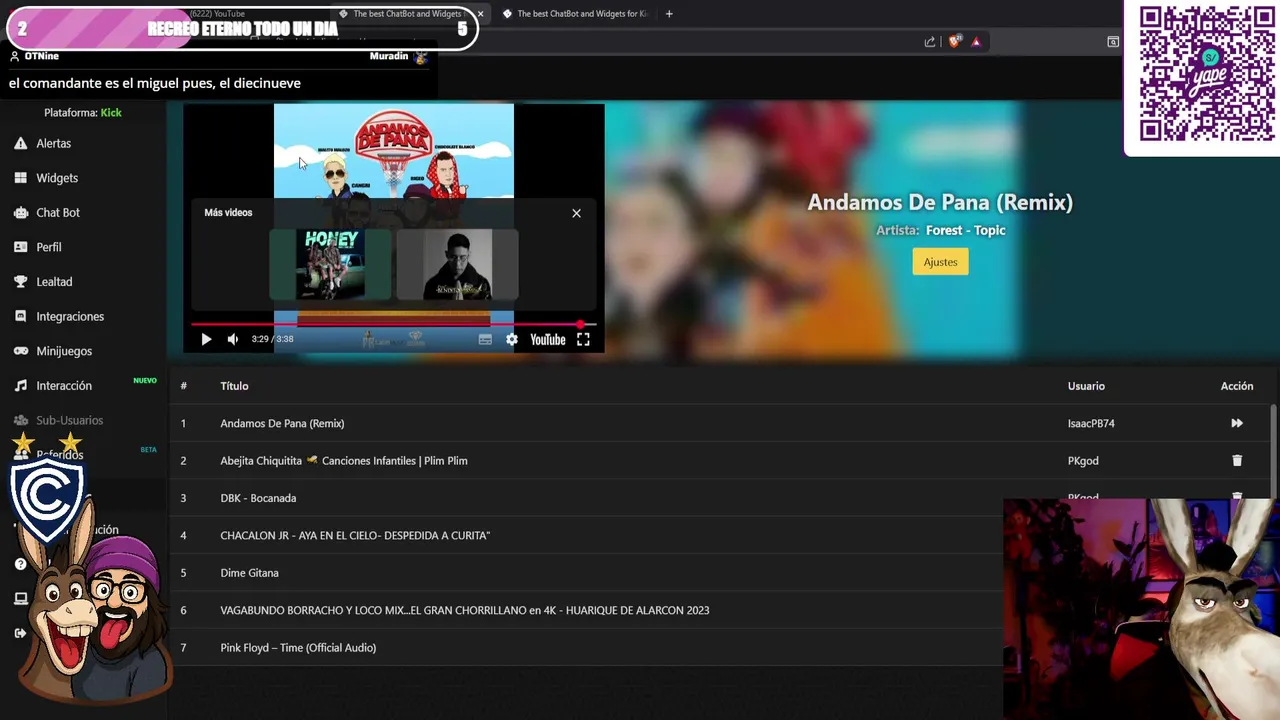Click the Brave shields lion icon
This screenshot has width=1280, height=720.
[x=954, y=41]
